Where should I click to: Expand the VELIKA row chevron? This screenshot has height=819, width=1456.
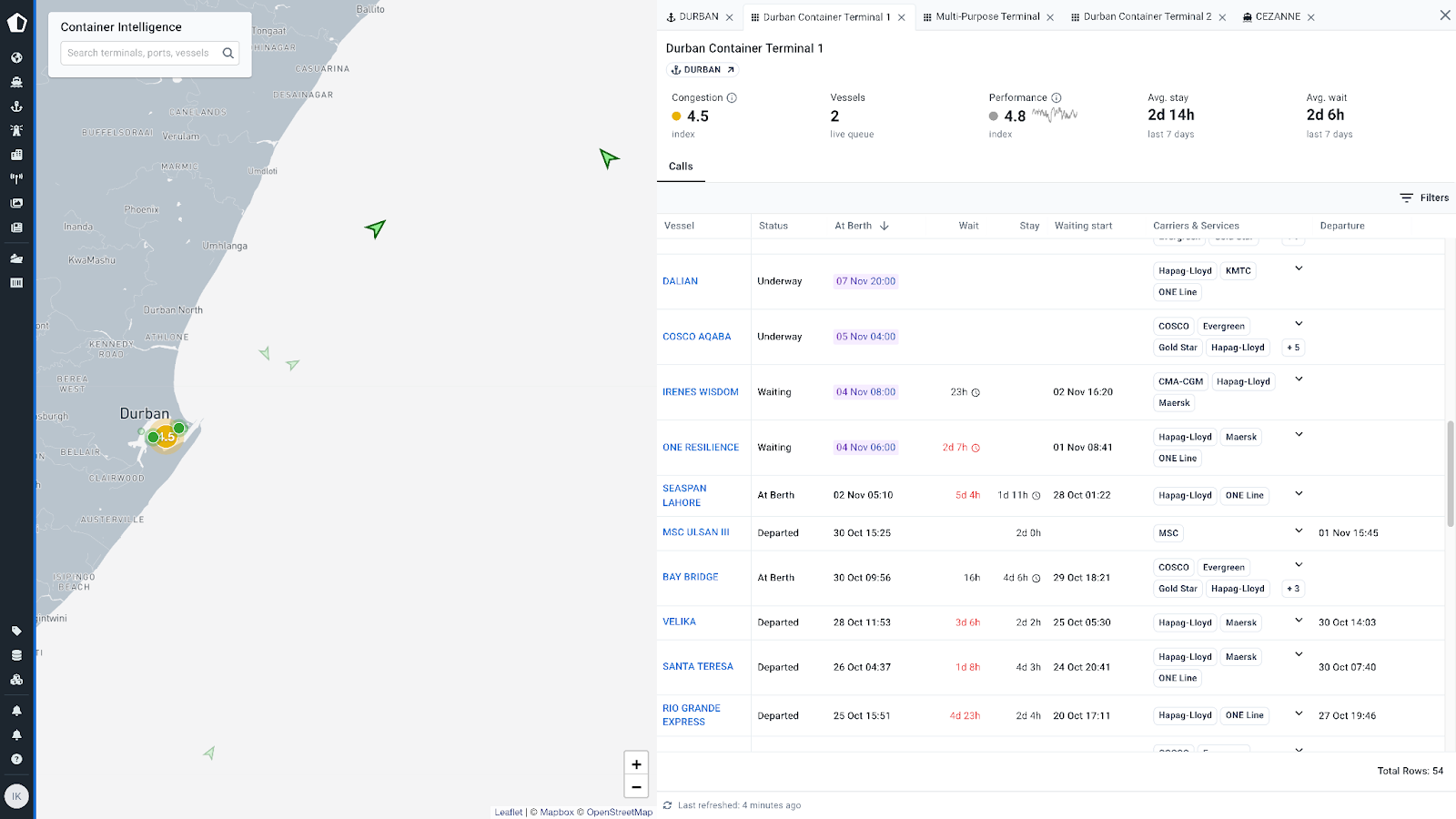pyautogui.click(x=1299, y=620)
